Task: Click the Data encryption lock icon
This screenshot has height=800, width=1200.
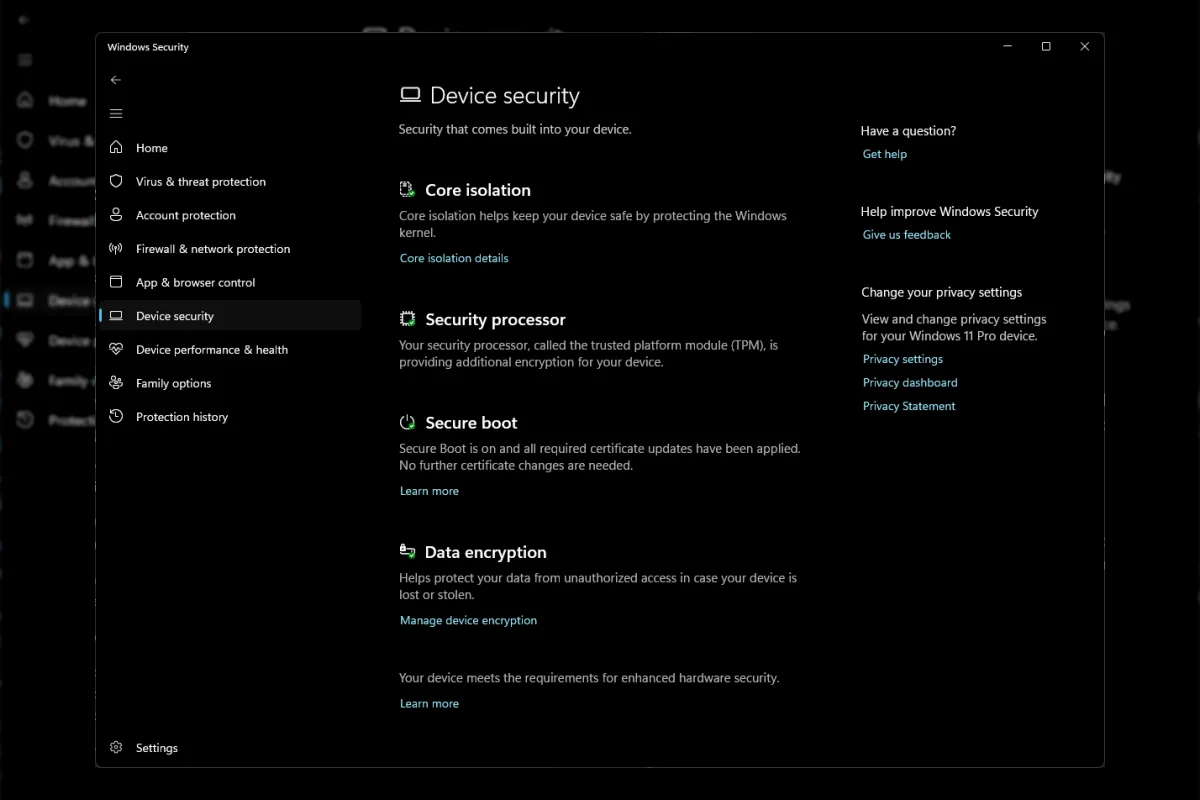Action: [407, 551]
